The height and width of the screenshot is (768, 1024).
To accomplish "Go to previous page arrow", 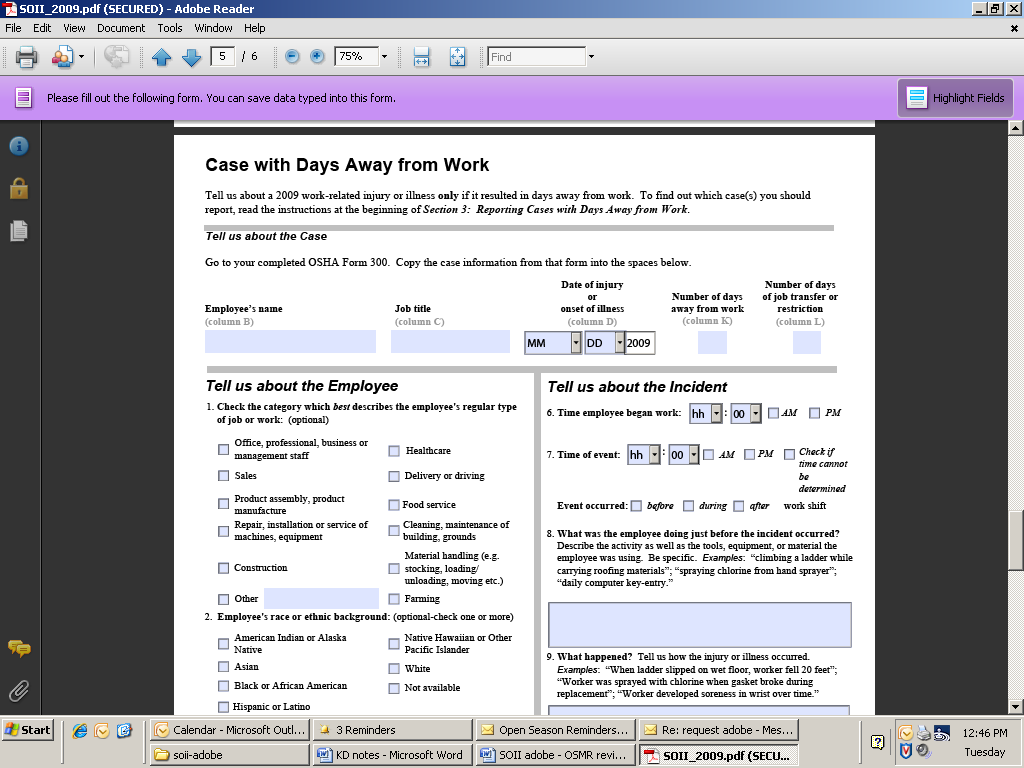I will pos(161,57).
